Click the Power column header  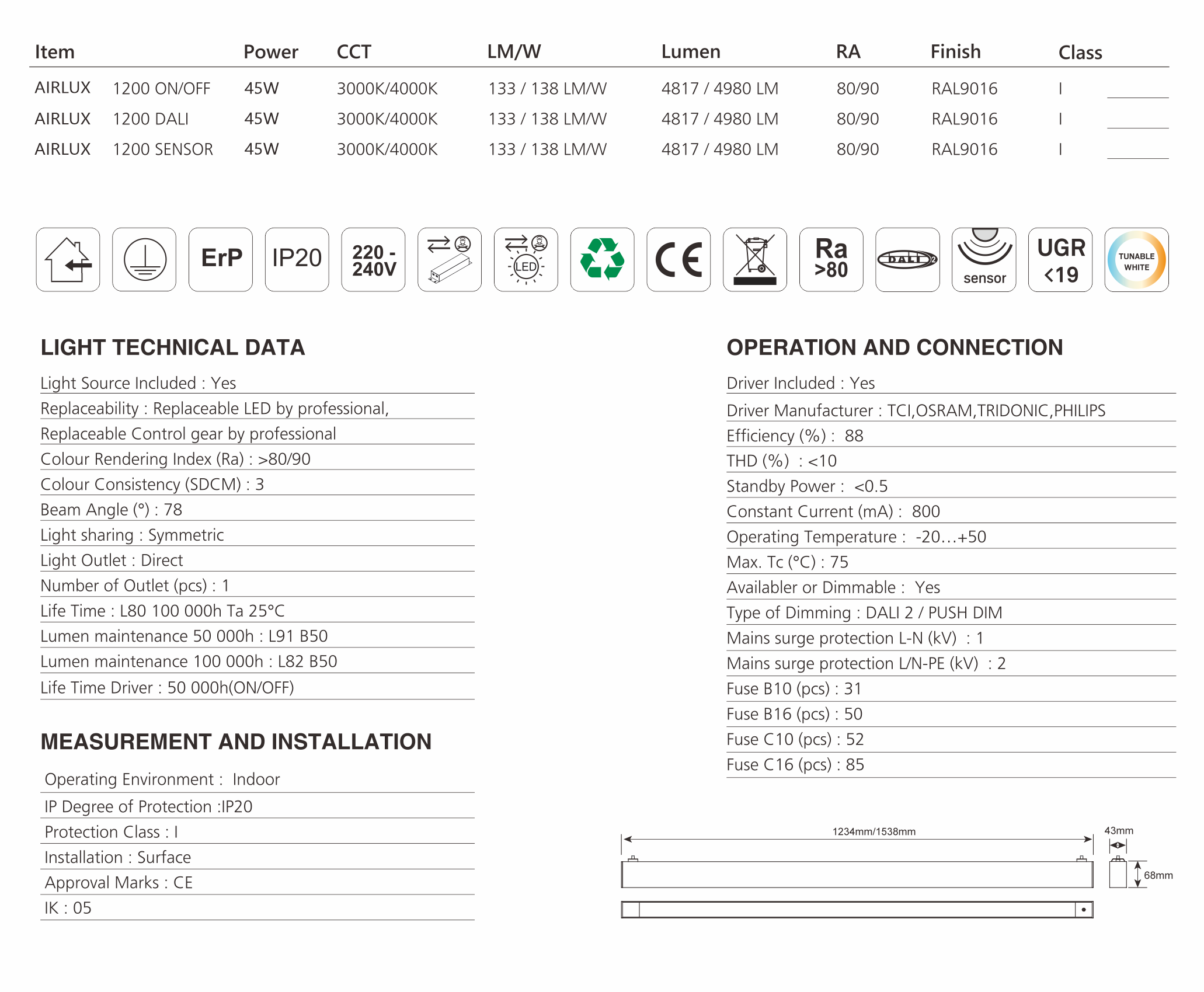point(271,52)
